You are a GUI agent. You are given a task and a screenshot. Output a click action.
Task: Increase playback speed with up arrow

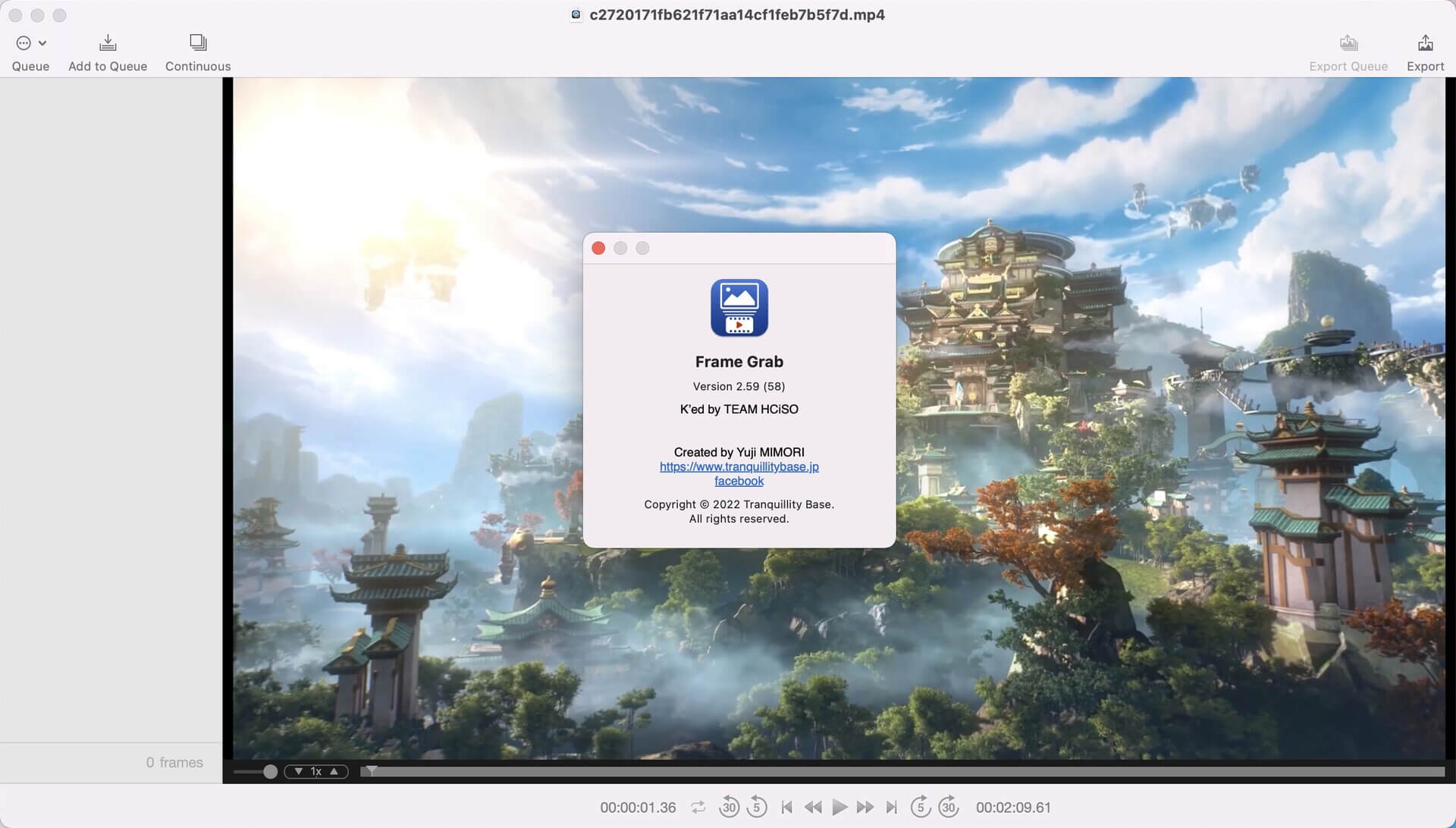tap(334, 771)
